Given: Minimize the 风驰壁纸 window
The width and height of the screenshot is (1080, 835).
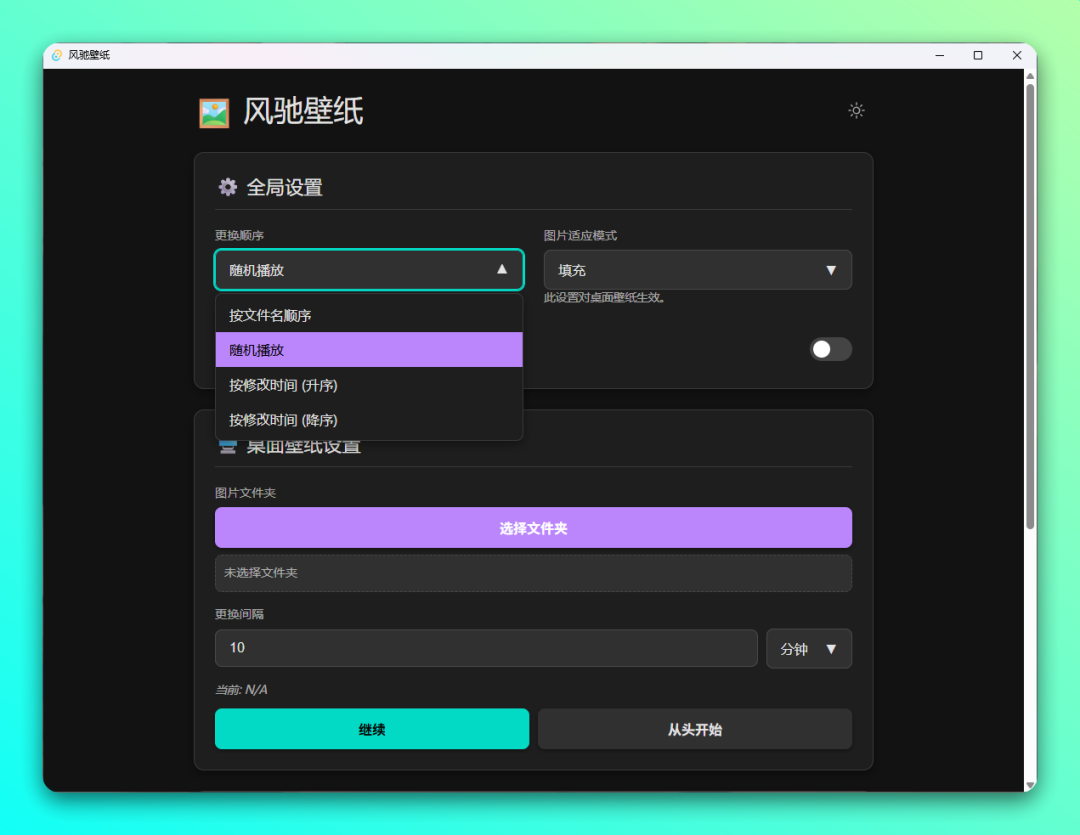Looking at the screenshot, I should pos(940,55).
